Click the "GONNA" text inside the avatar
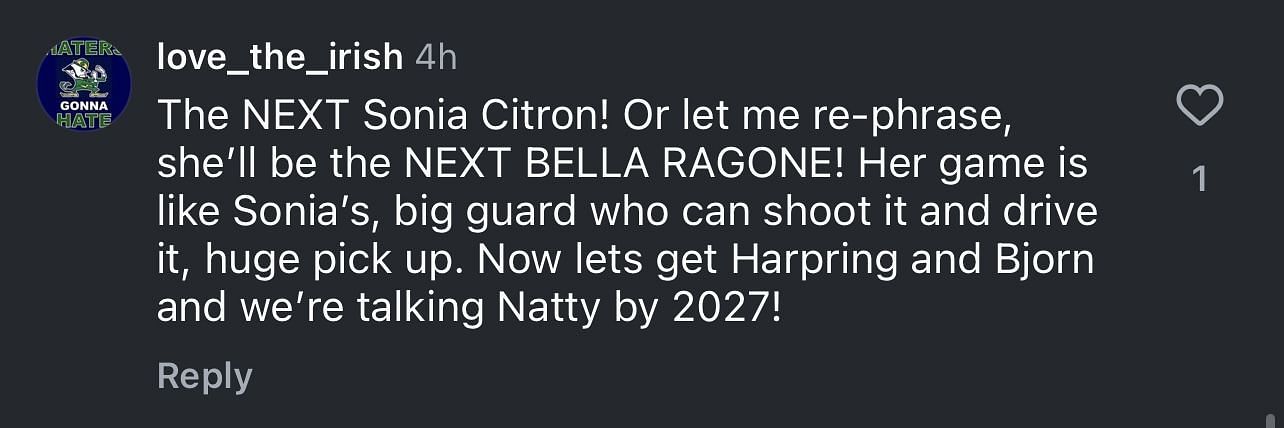1284x428 pixels. click(84, 104)
